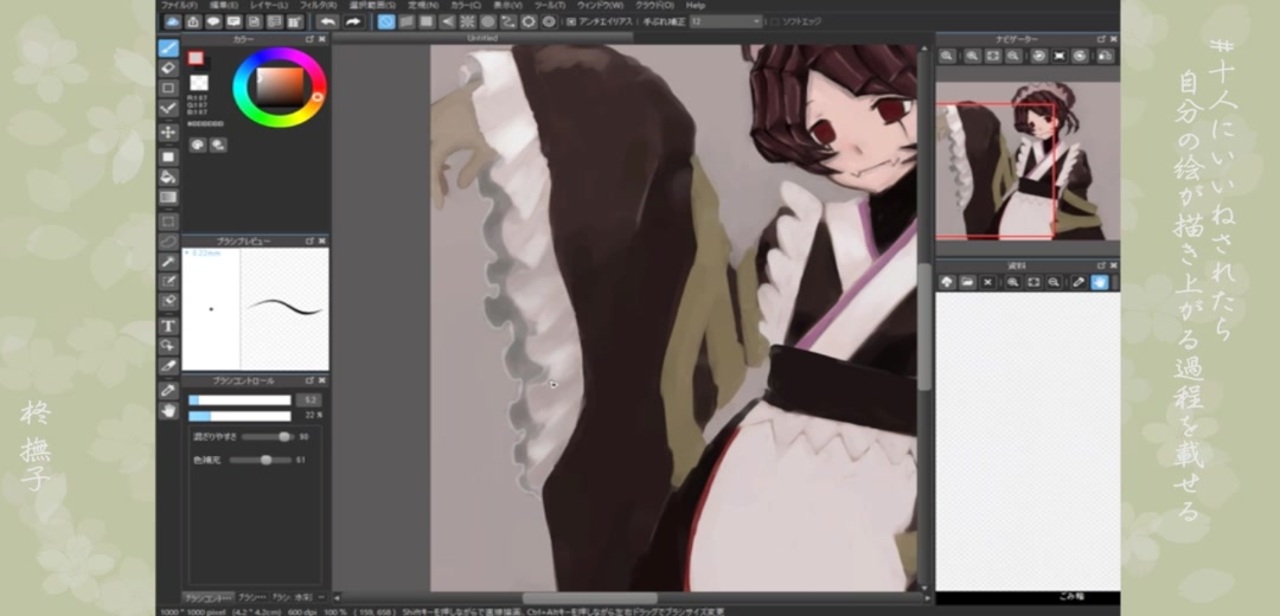Switch to the ブラシコントロール bottom tab
The image size is (1280, 616).
coord(207,597)
